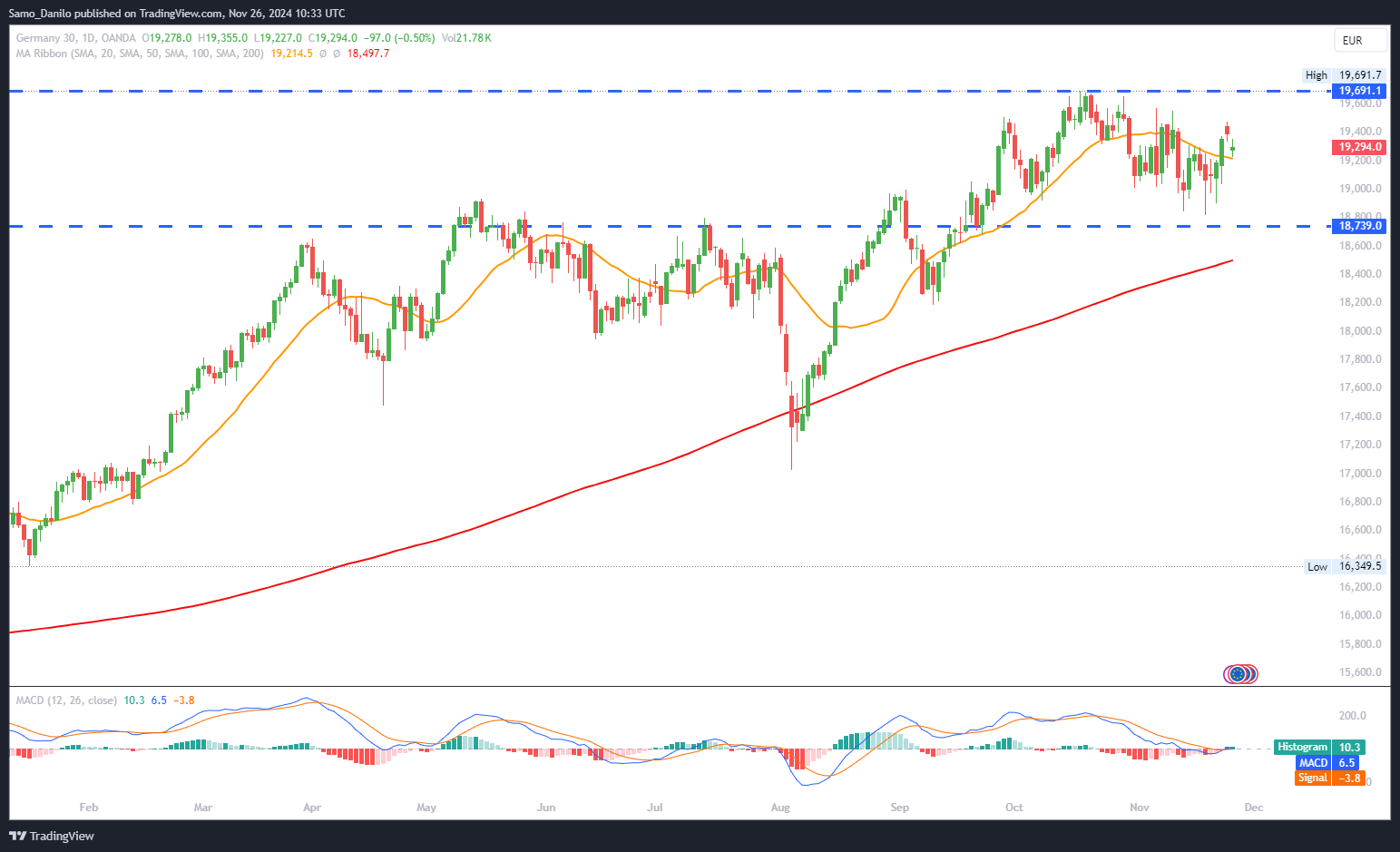Image resolution: width=1400 pixels, height=852 pixels.
Task: Click the open price O19,278.0
Action: 167,38
